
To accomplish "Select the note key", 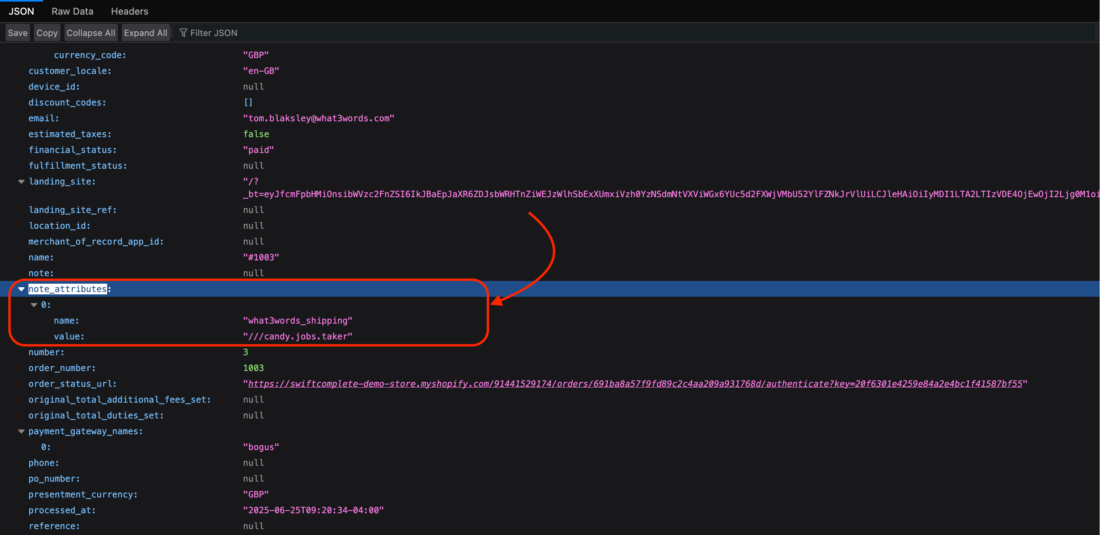I will coord(41,273).
